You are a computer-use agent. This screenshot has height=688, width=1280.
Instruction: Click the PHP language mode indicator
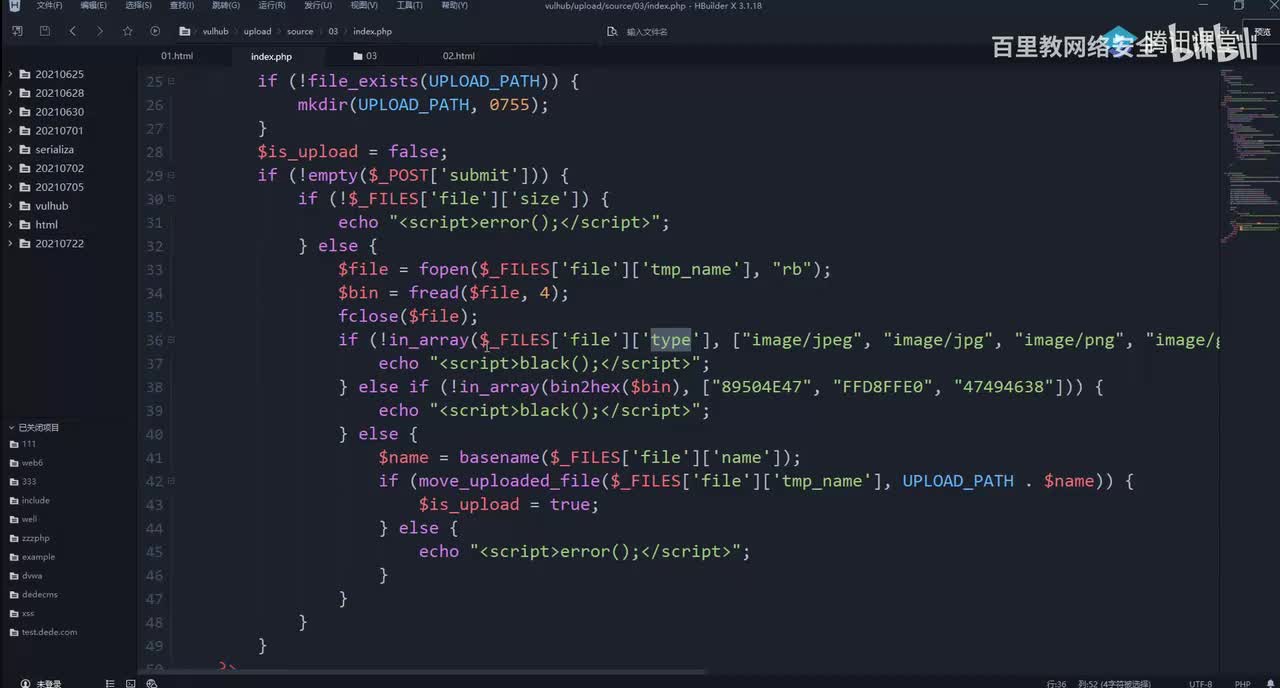[1243, 684]
